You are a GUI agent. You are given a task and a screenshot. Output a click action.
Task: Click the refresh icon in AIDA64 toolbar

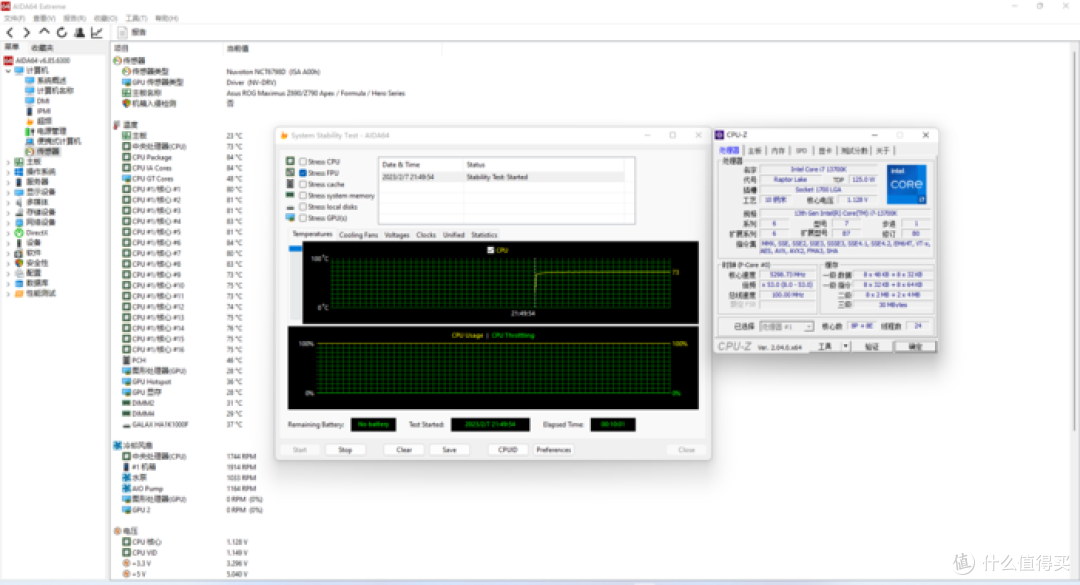tap(62, 32)
